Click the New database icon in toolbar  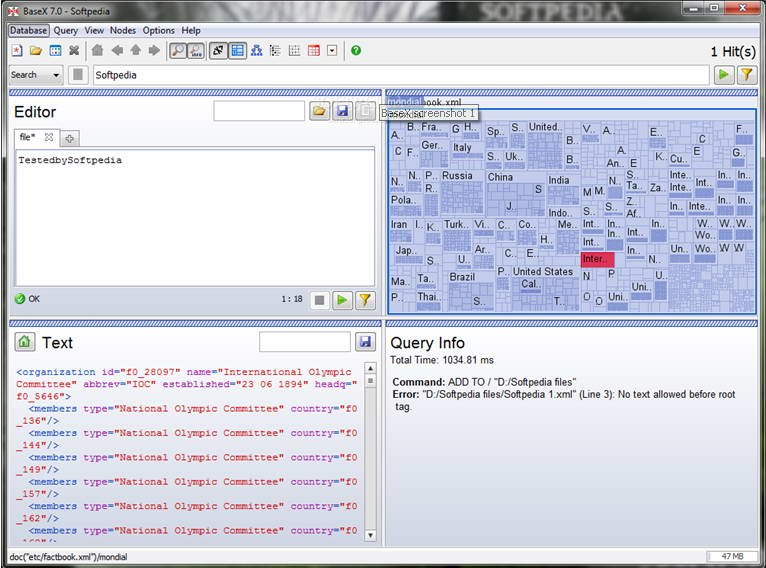17,50
